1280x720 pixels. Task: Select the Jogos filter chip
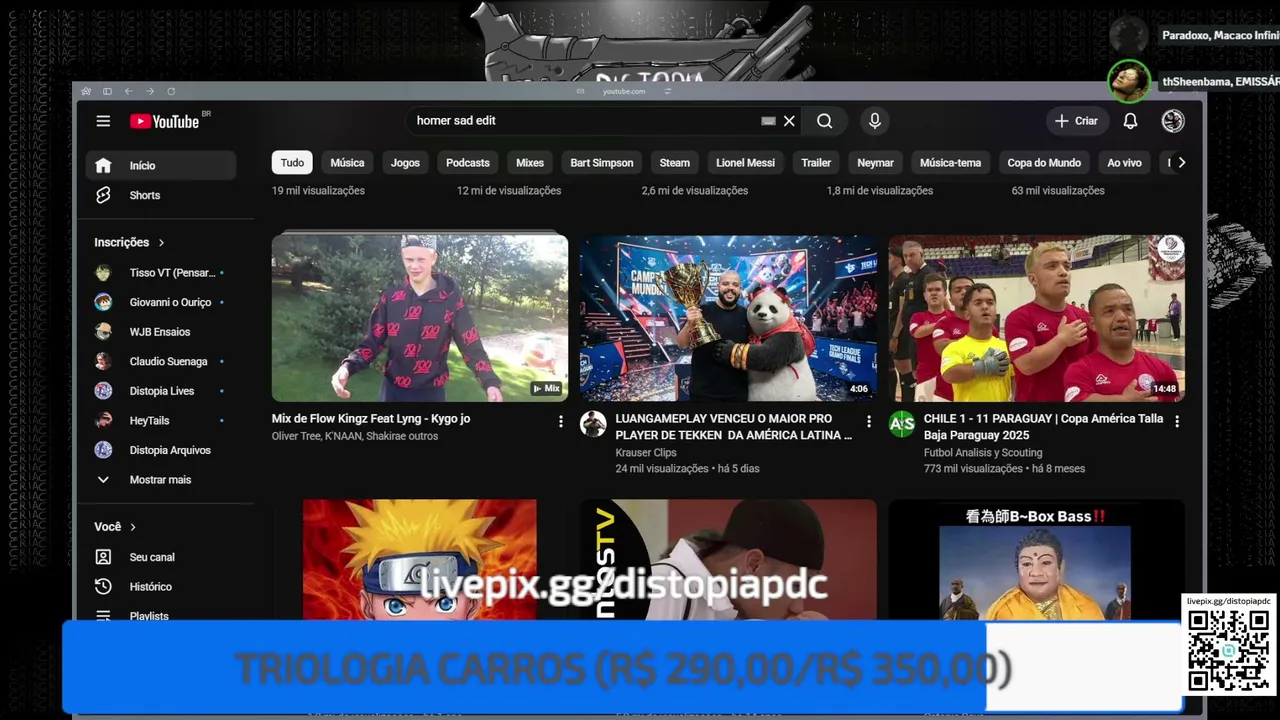coord(405,163)
